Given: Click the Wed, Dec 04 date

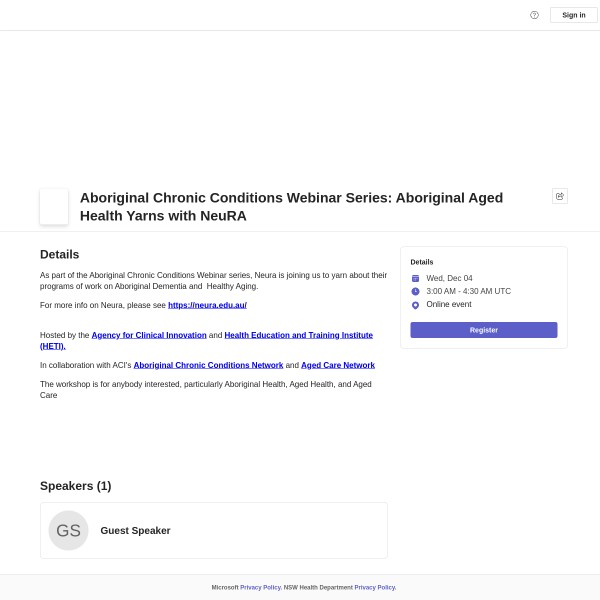Looking at the screenshot, I should coord(449,278).
